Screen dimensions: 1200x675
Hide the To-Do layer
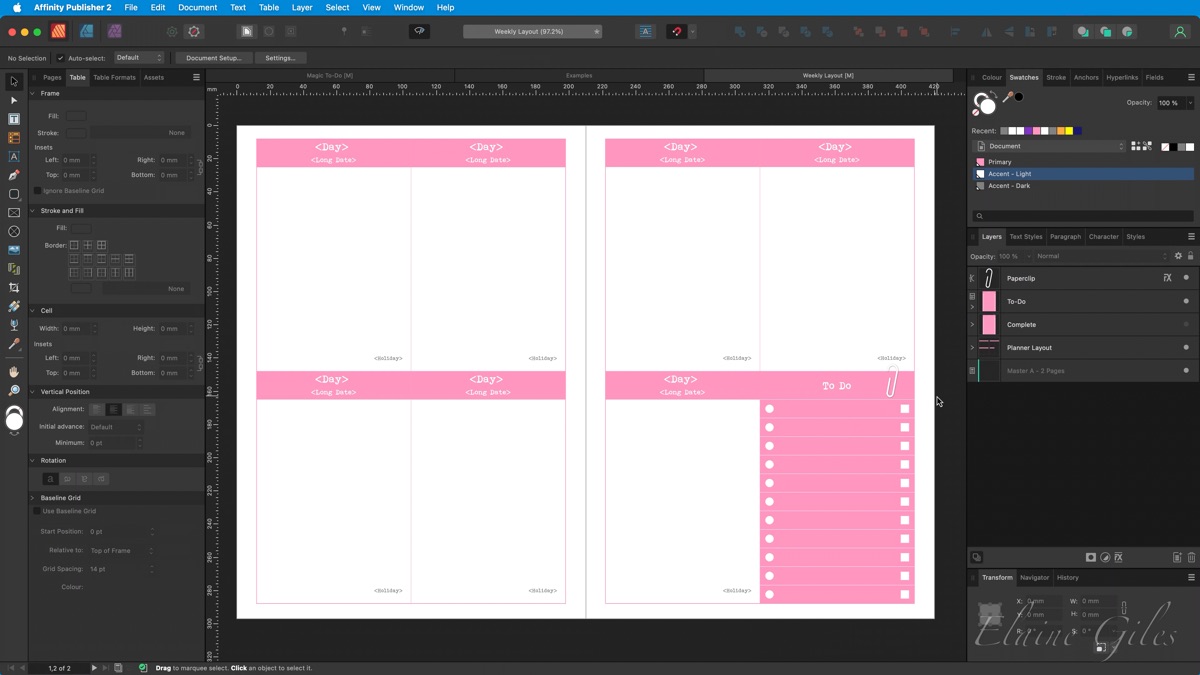click(x=1186, y=301)
